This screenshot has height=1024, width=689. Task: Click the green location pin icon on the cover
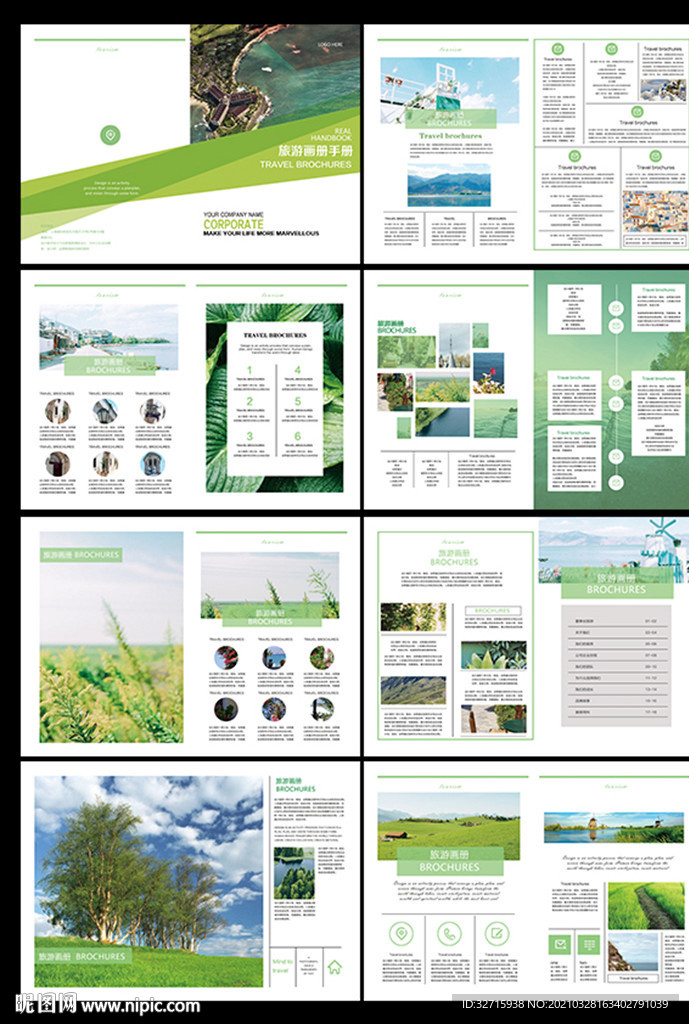pyautogui.click(x=110, y=135)
